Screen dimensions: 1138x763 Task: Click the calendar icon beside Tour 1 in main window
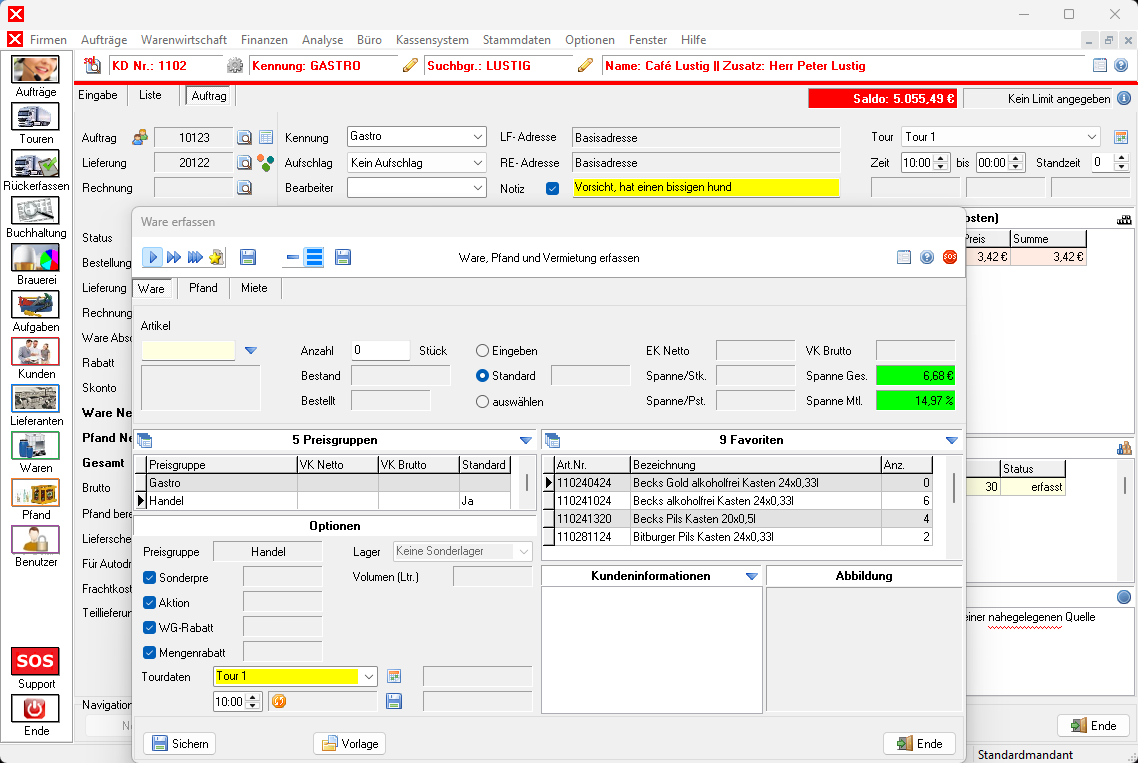tap(1121, 137)
